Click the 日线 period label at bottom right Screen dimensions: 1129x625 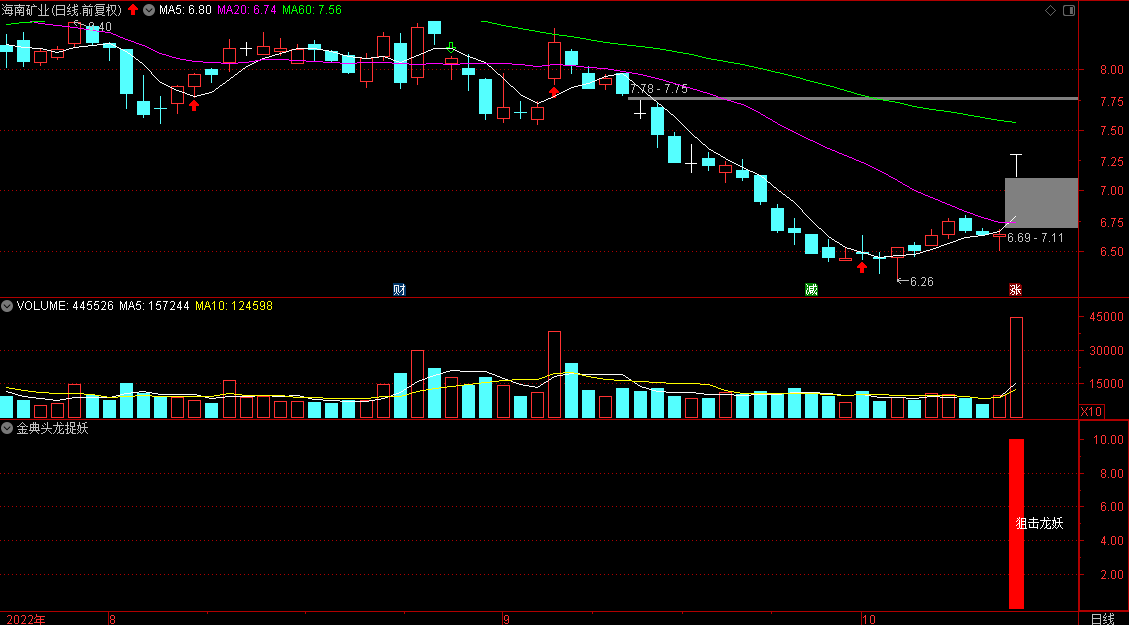tap(1102, 619)
